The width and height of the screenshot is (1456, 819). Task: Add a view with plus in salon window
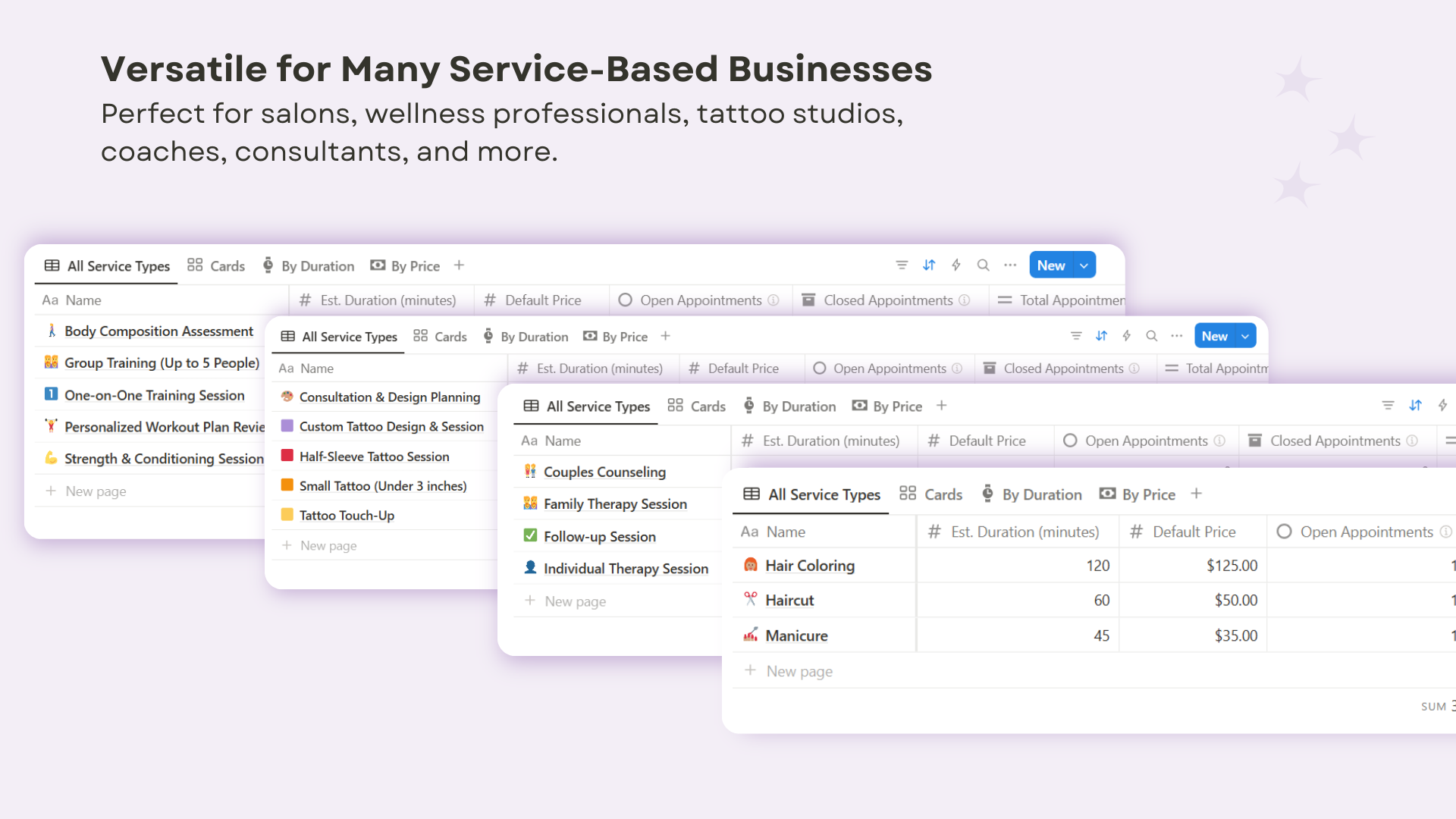(1196, 494)
